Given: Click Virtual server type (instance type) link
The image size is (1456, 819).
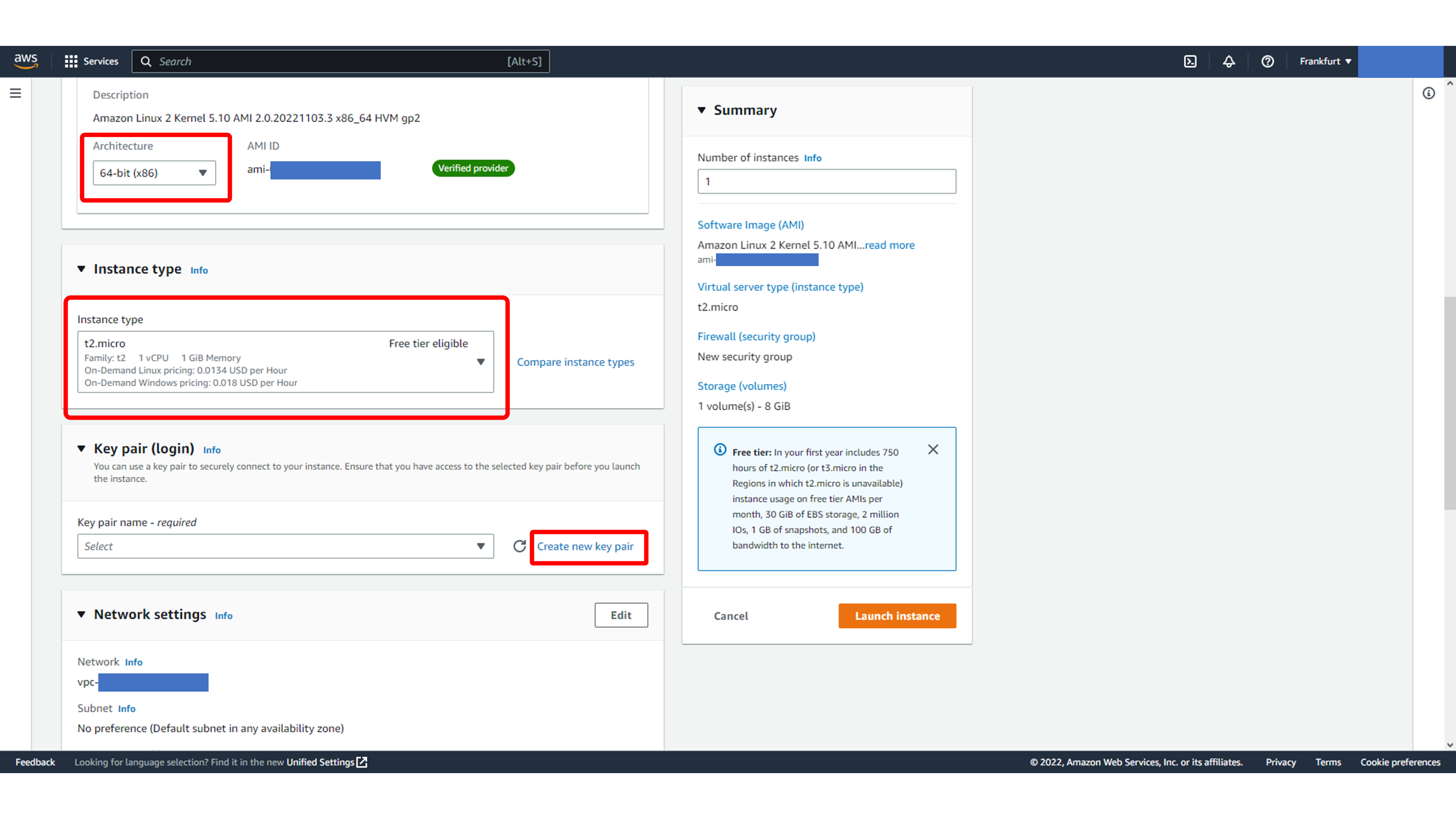Looking at the screenshot, I should click(780, 286).
